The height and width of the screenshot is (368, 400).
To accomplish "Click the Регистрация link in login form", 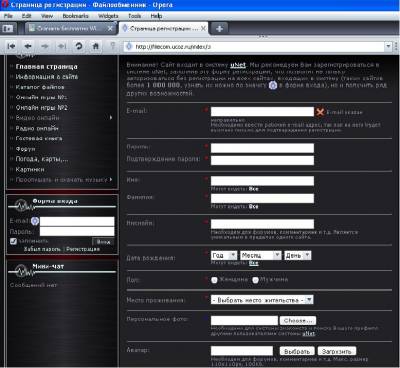I will [83, 249].
